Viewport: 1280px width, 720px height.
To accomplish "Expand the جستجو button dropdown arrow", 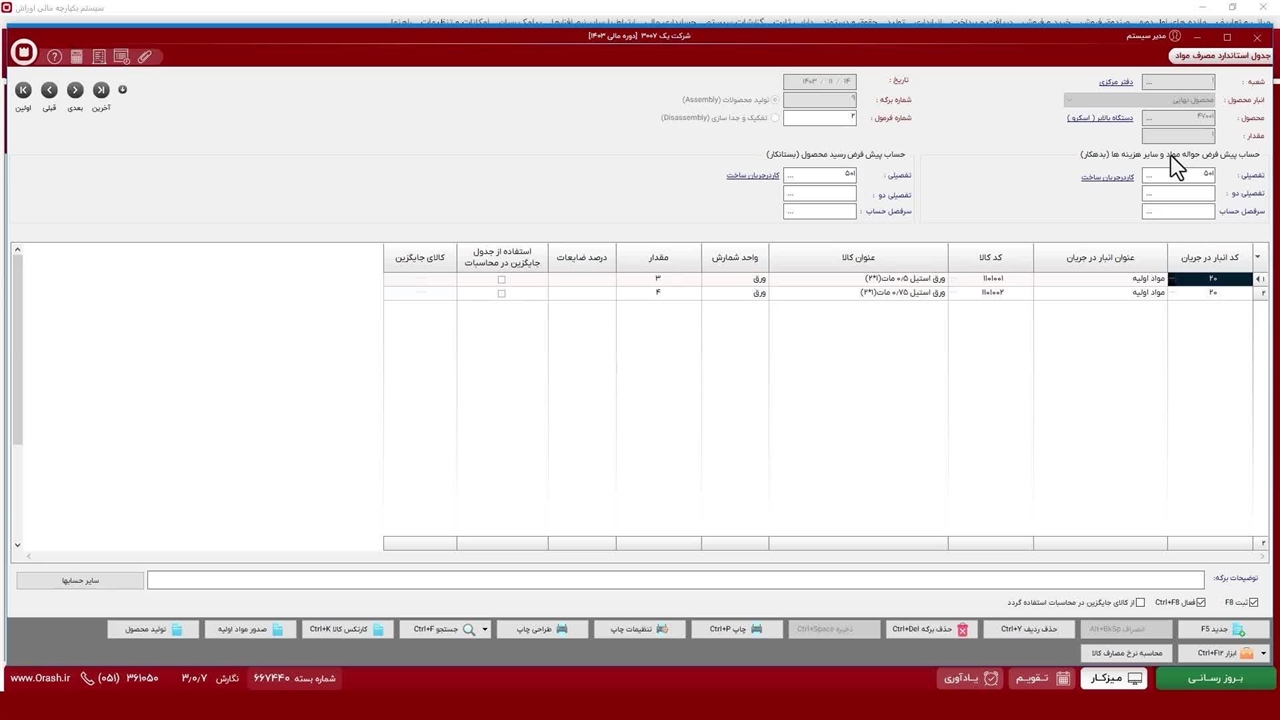I will coord(485,630).
